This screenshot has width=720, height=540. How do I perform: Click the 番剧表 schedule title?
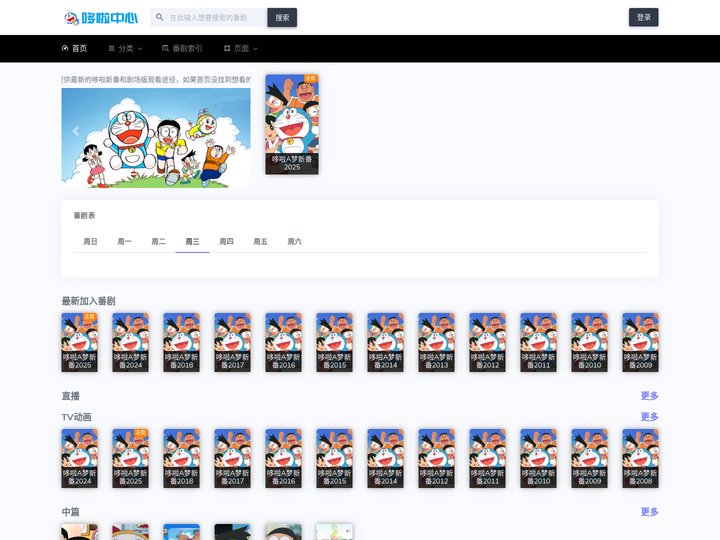point(84,215)
